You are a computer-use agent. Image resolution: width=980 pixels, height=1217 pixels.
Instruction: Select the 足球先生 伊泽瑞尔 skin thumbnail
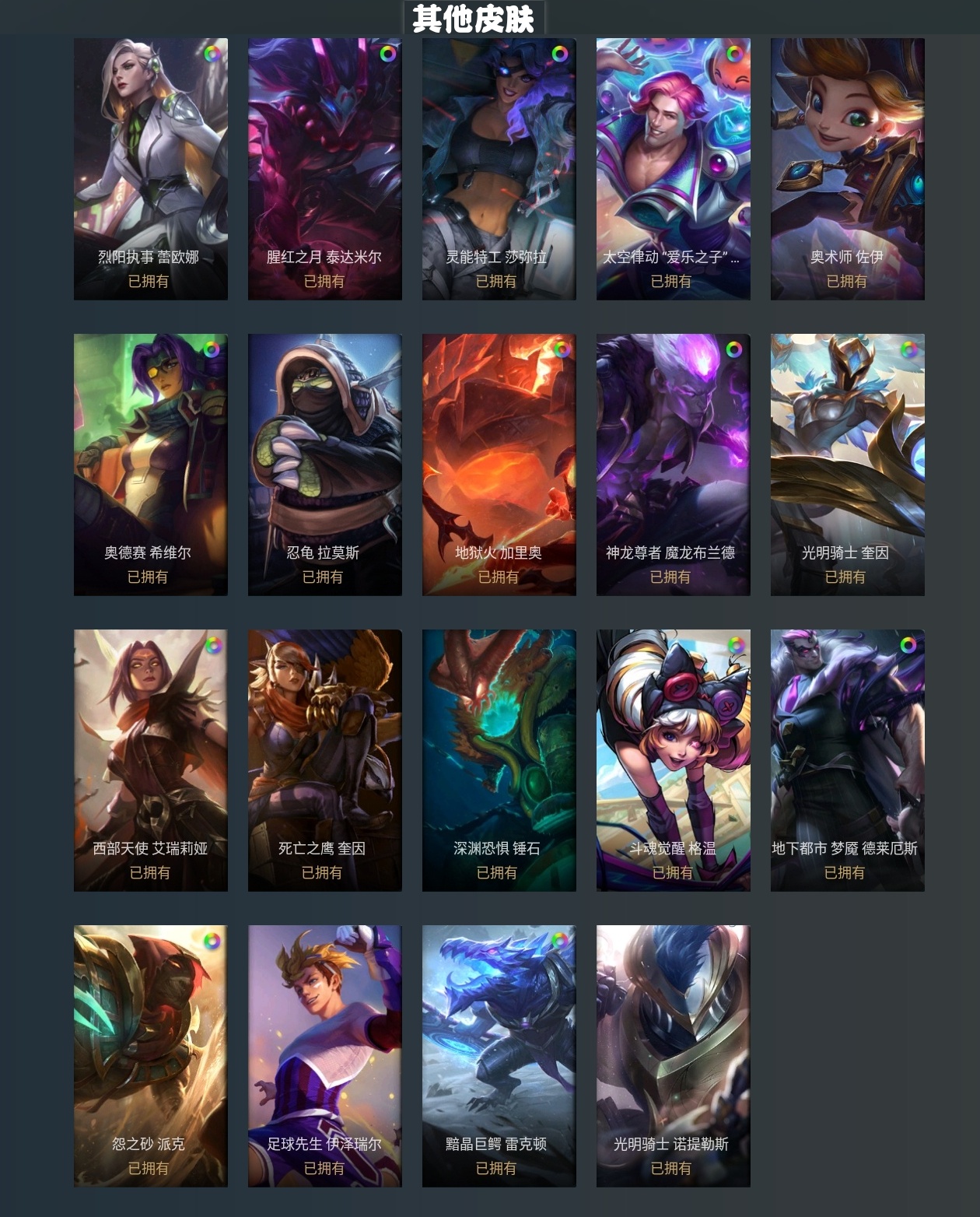coord(325,1056)
